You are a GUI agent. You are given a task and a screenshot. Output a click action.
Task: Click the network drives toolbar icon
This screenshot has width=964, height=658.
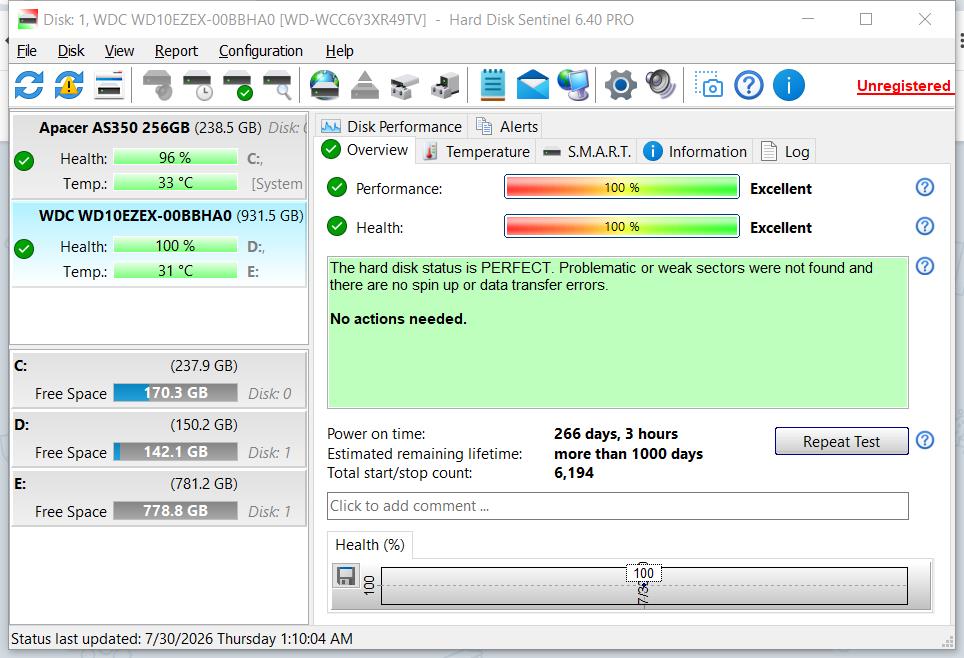tap(405, 85)
